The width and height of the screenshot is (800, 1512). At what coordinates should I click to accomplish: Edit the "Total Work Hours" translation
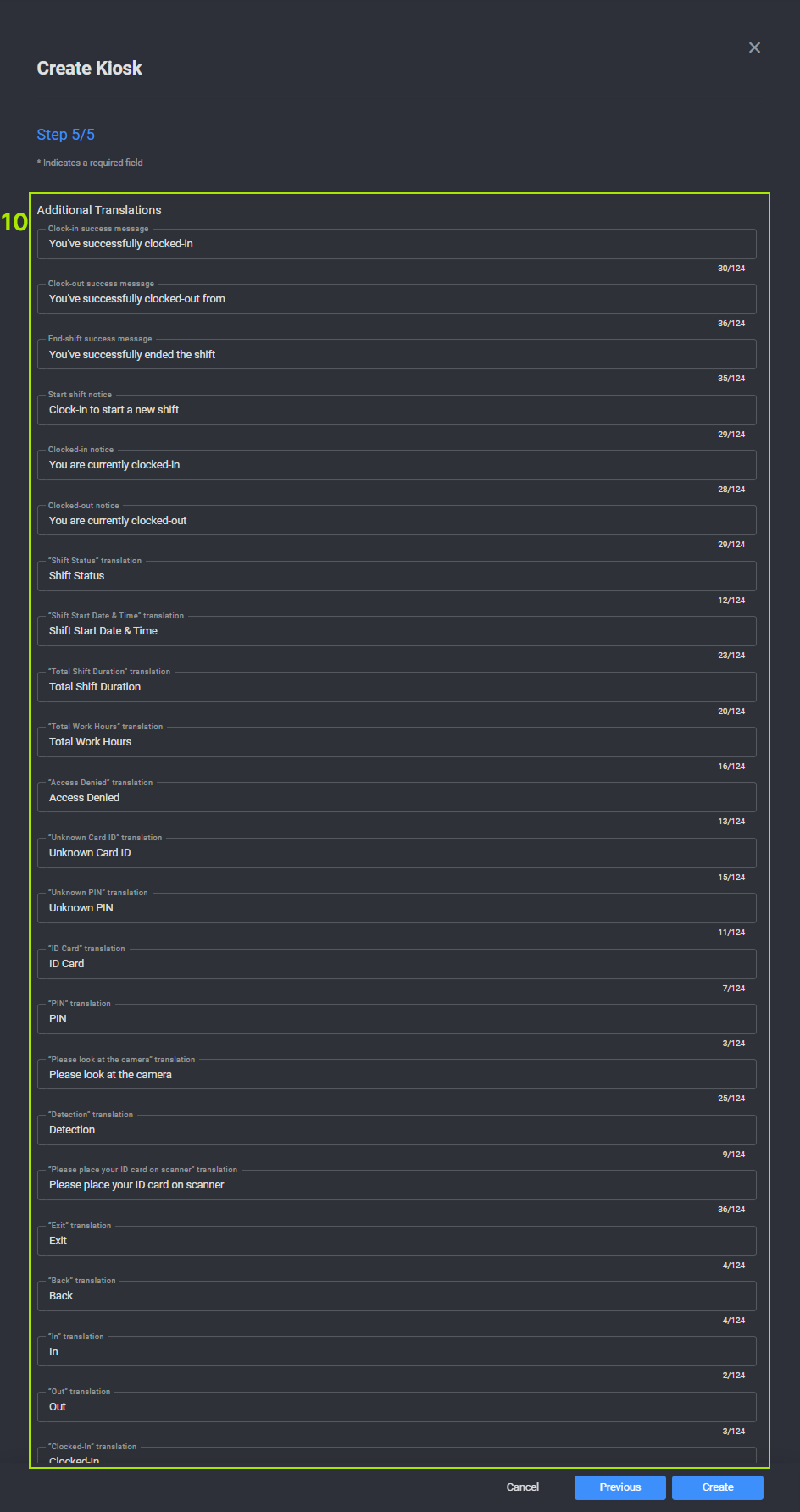tap(397, 742)
